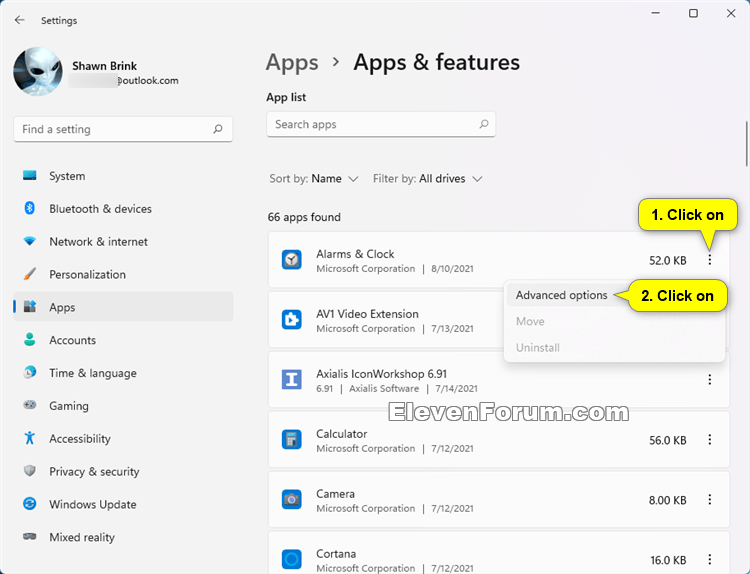Click the Bluetooth icon in the sidebar
The image size is (750, 574).
30,208
